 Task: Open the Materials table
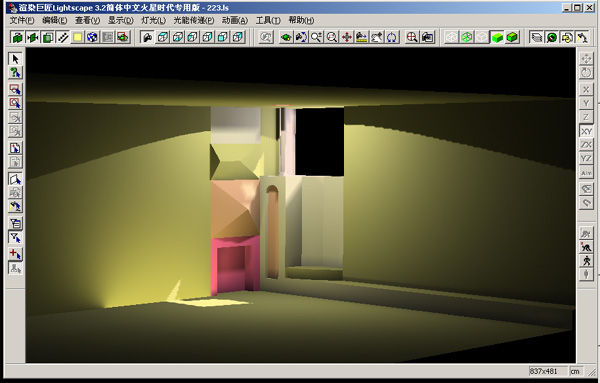click(x=551, y=37)
